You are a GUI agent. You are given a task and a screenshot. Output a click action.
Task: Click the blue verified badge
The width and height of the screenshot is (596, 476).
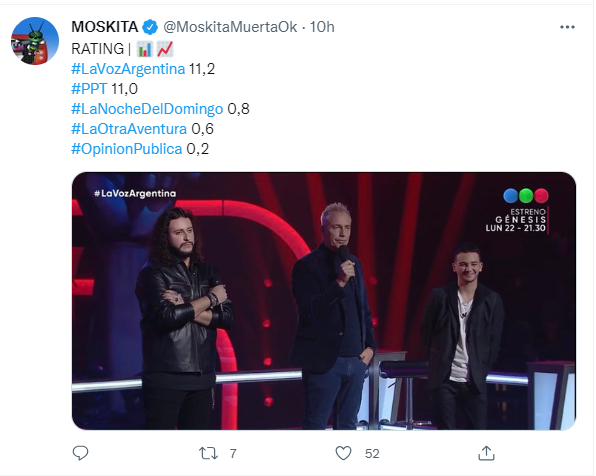150,27
